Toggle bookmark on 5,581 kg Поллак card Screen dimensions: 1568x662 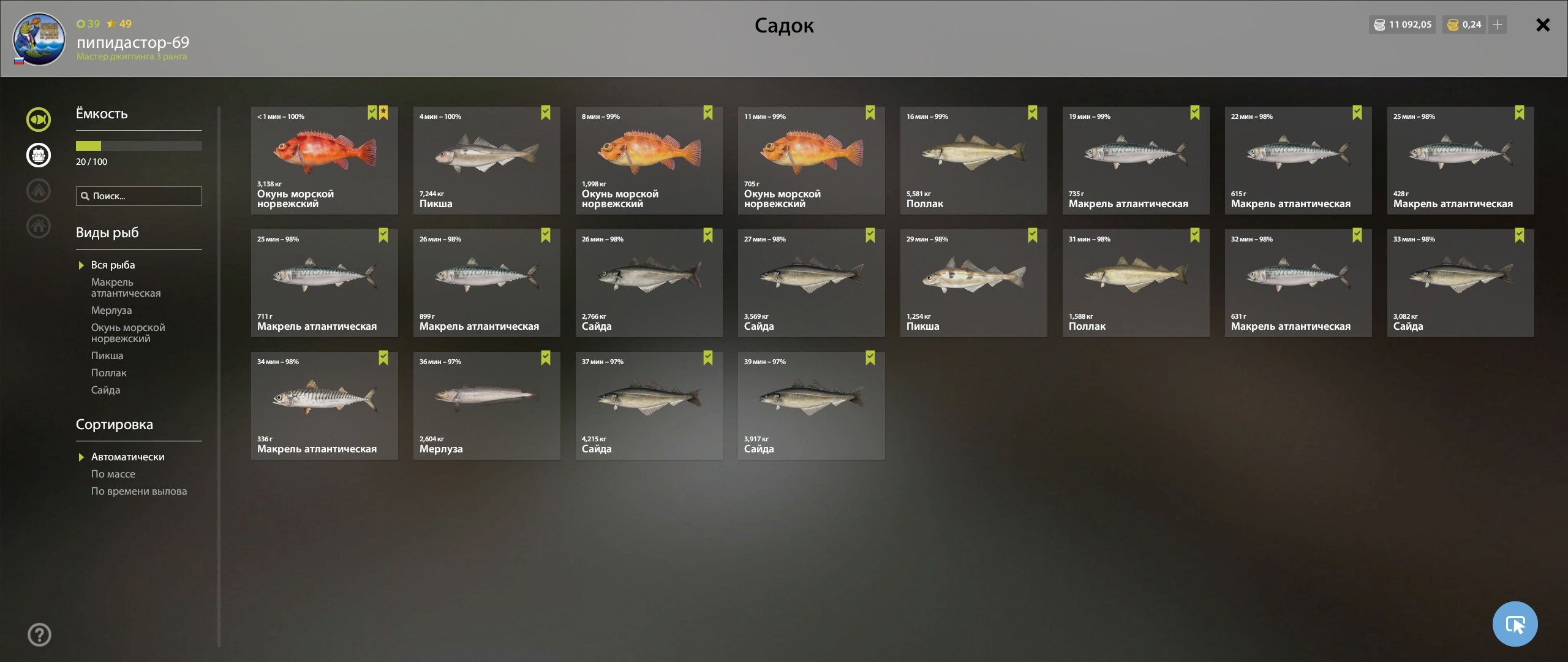[x=1032, y=113]
